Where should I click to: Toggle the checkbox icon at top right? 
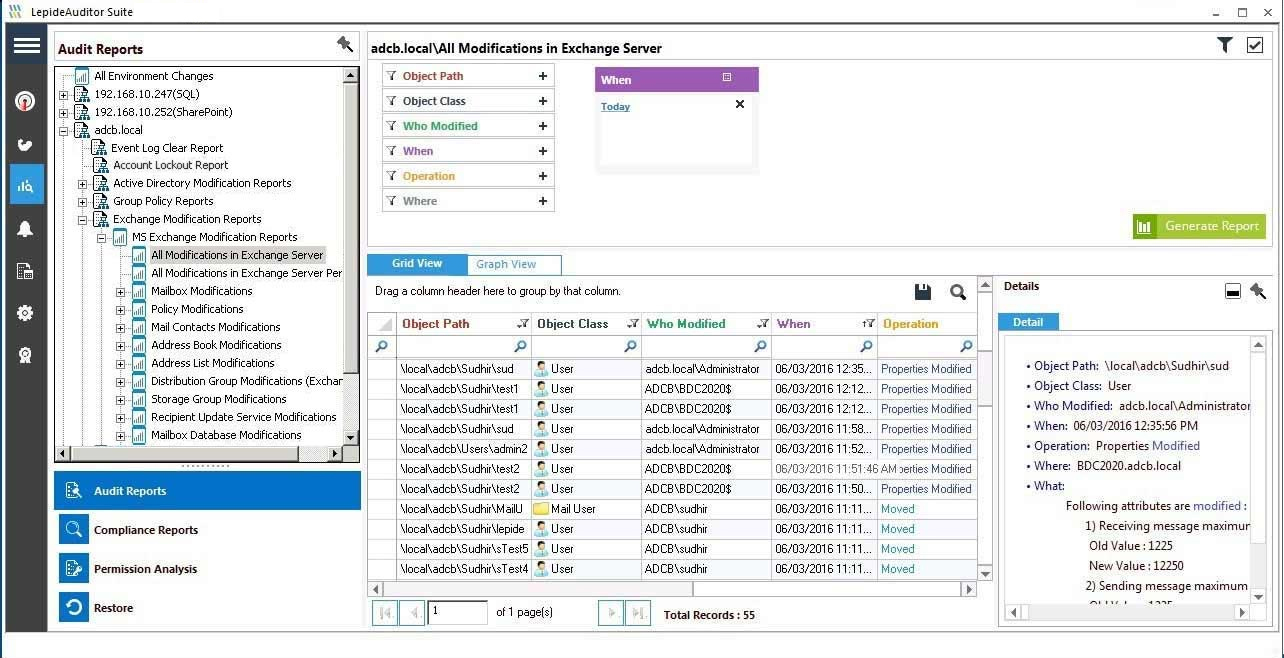tap(1255, 45)
